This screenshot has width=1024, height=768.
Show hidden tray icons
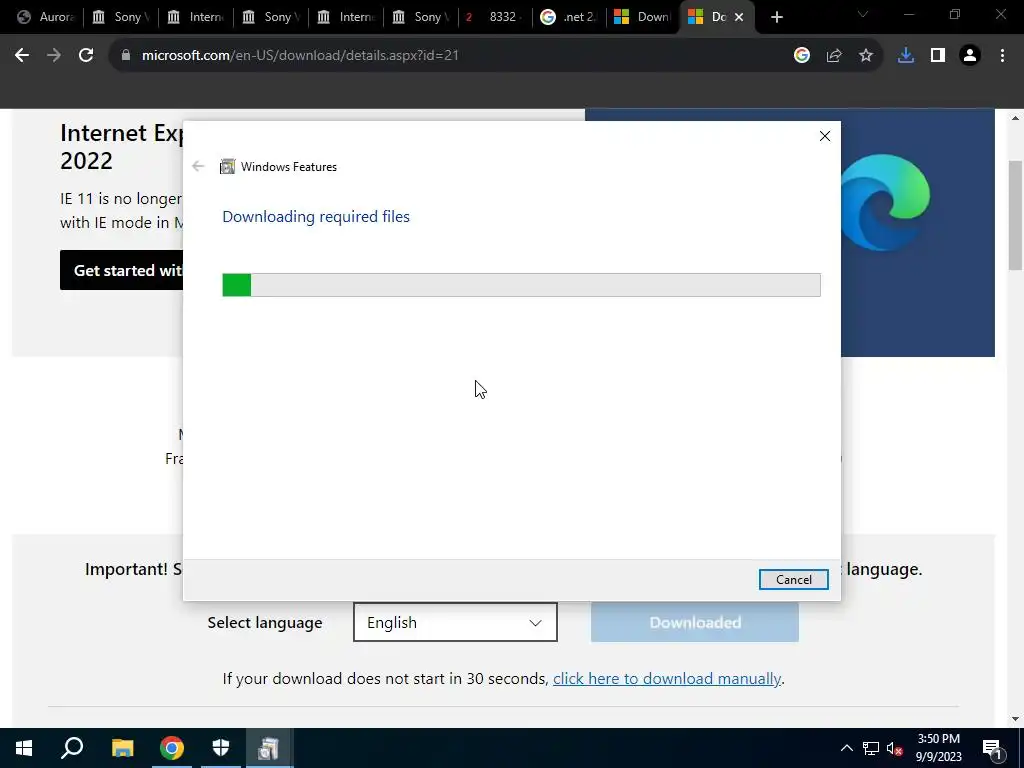[x=846, y=748]
